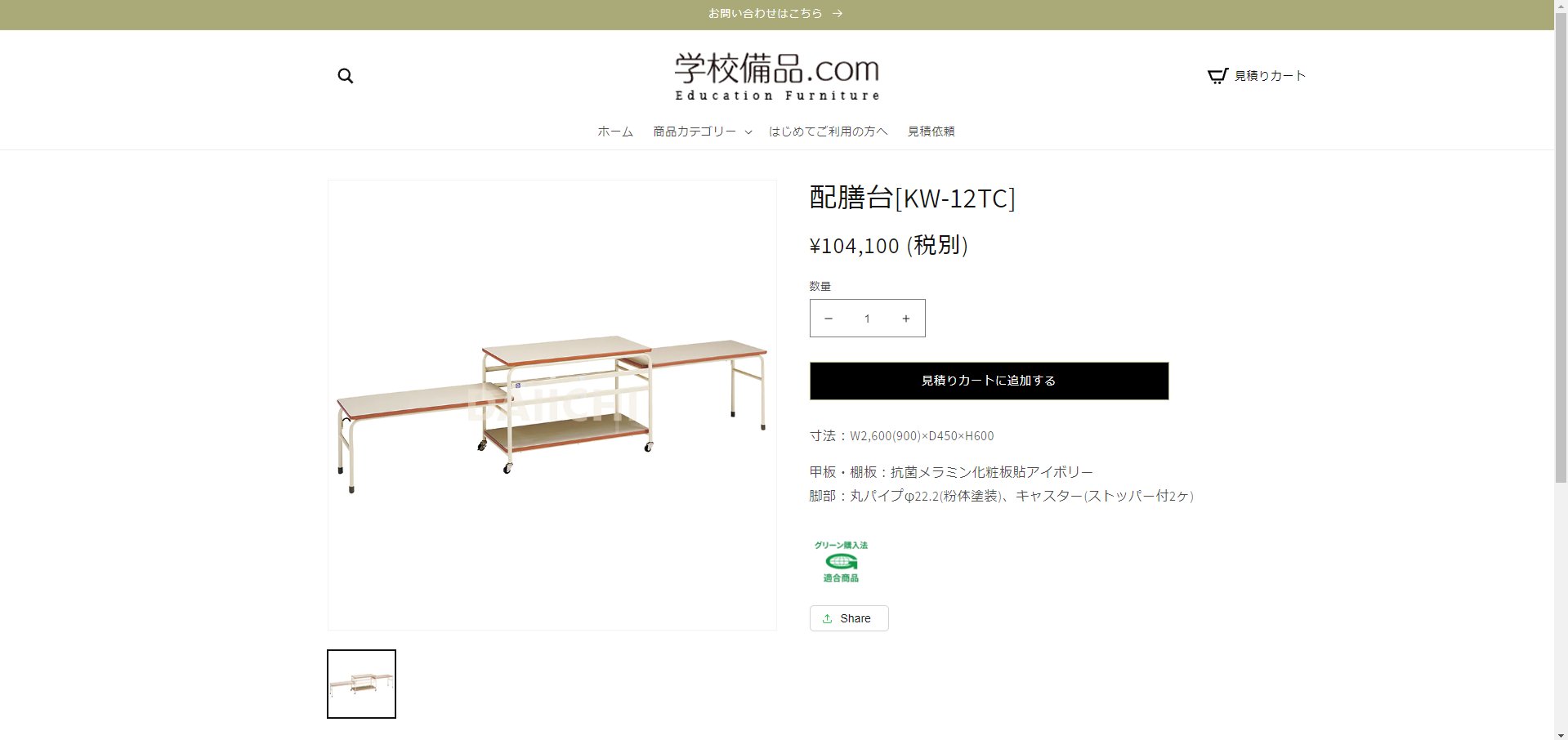The image size is (1568, 740).
Task: Go to the ホーム menu item
Action: pos(615,132)
